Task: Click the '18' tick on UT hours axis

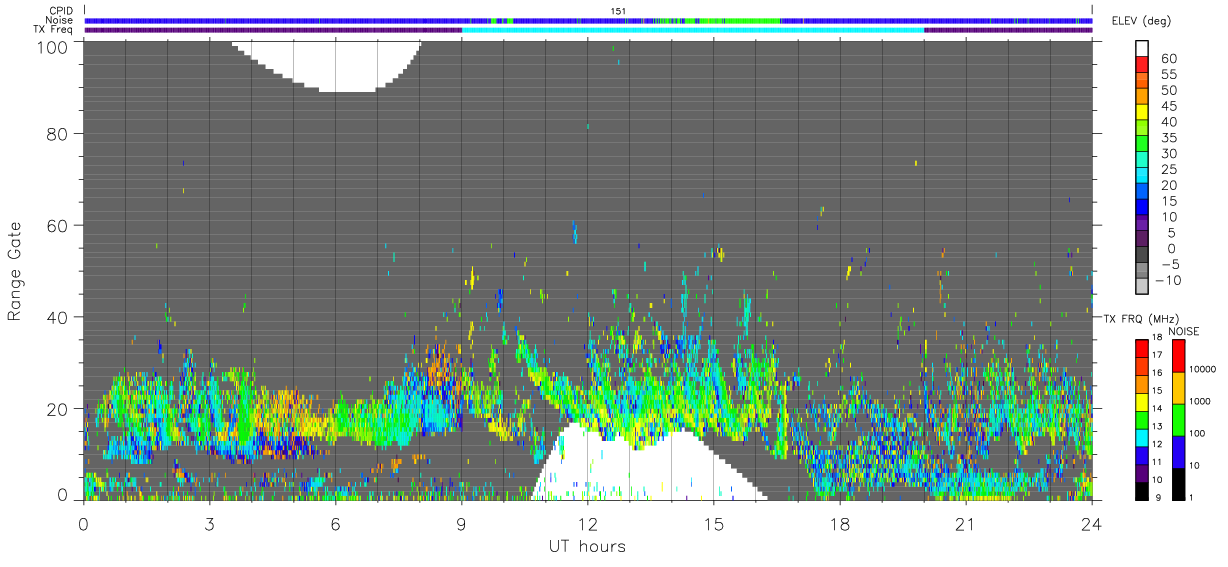Action: coord(839,525)
